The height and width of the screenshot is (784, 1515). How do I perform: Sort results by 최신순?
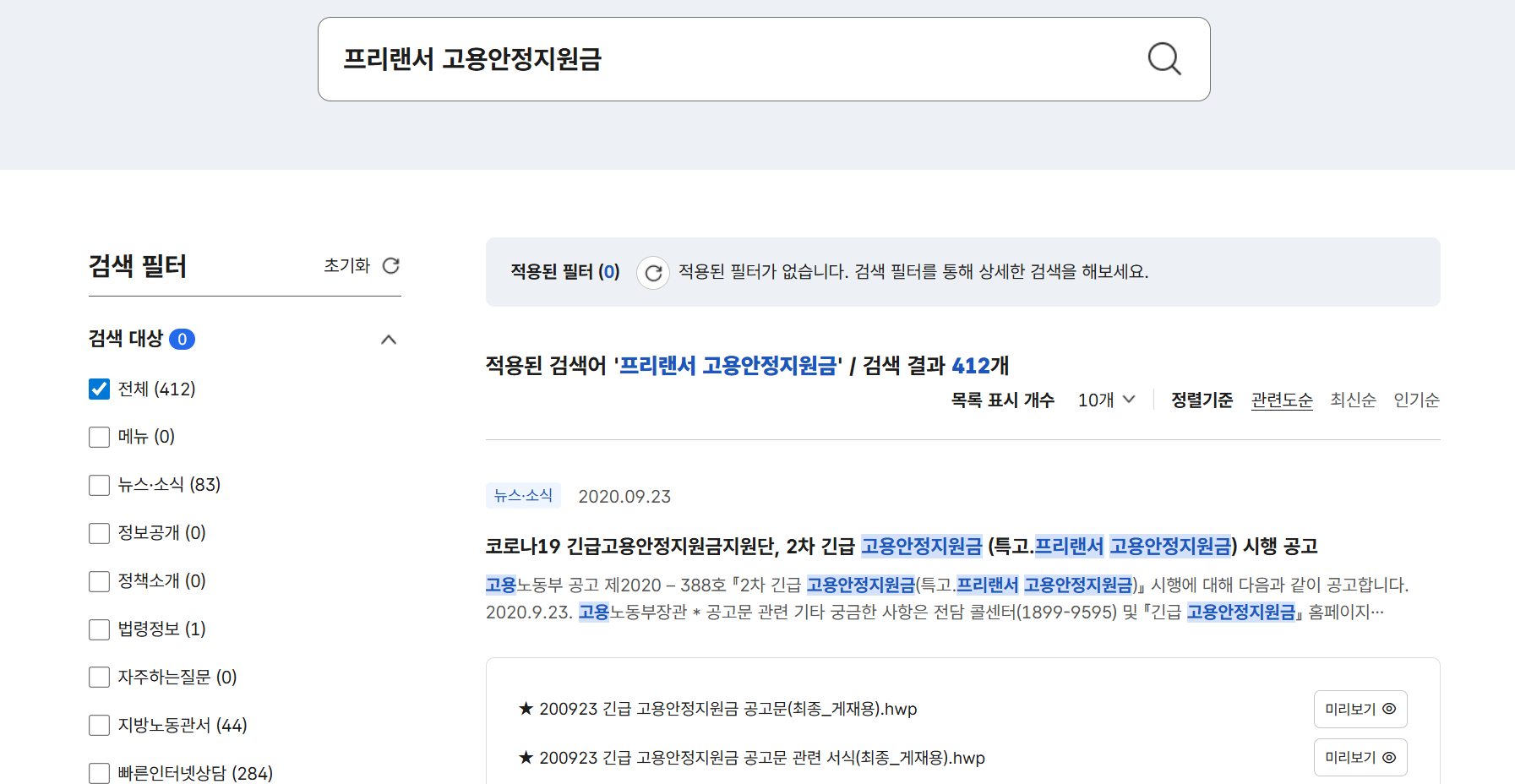[x=1353, y=400]
